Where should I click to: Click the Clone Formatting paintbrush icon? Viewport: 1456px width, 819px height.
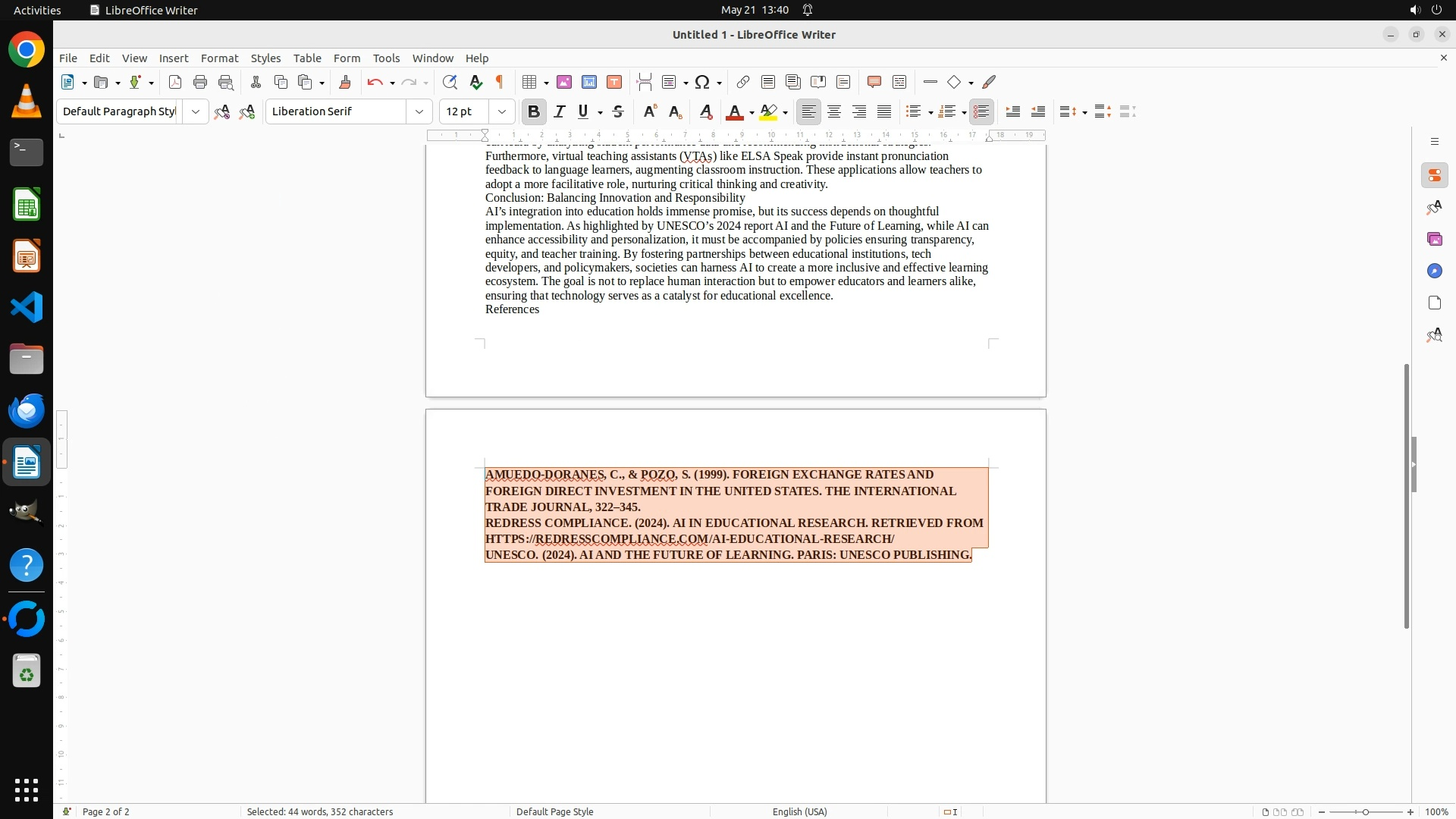pyautogui.click(x=345, y=83)
